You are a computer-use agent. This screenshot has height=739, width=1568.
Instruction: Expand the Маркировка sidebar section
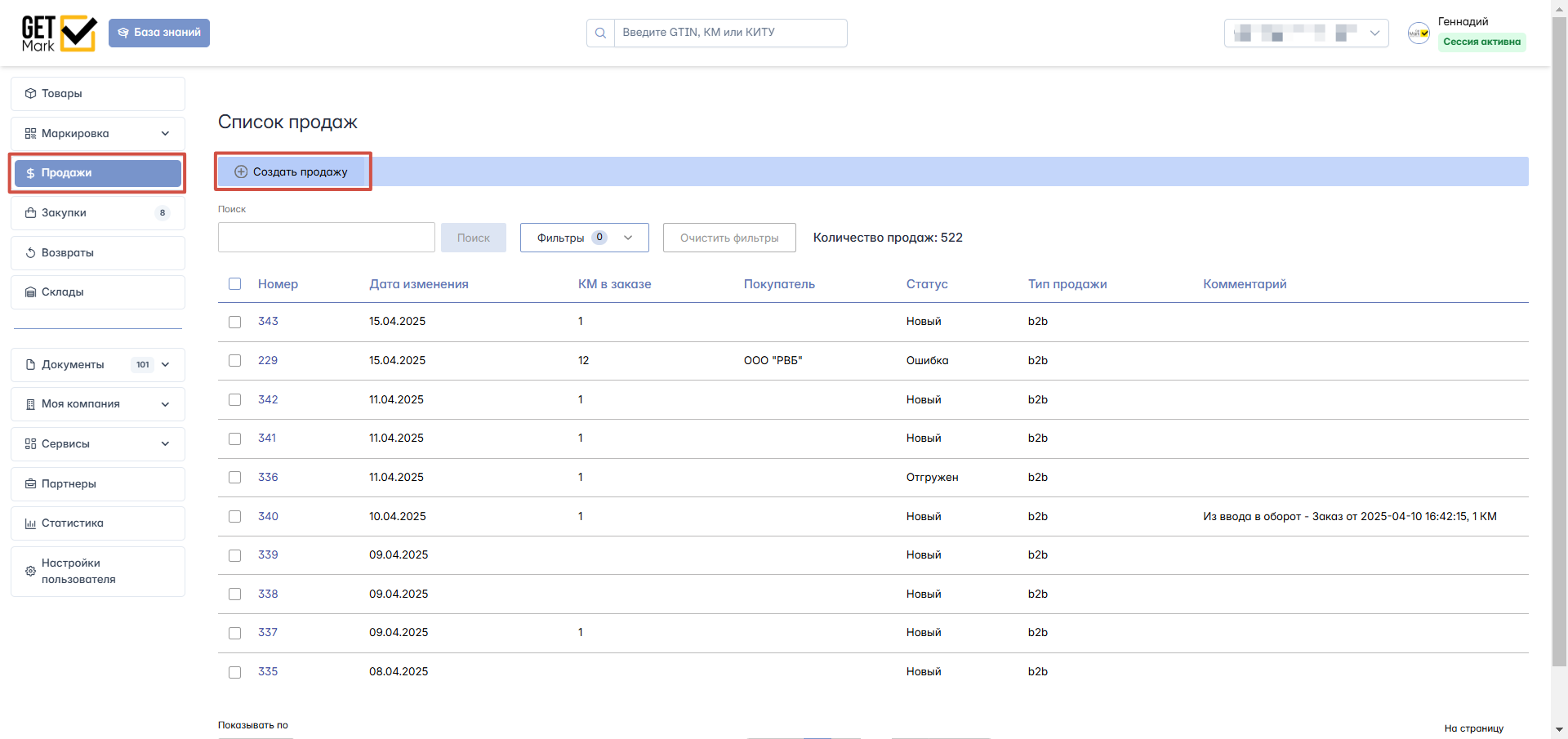click(x=98, y=134)
